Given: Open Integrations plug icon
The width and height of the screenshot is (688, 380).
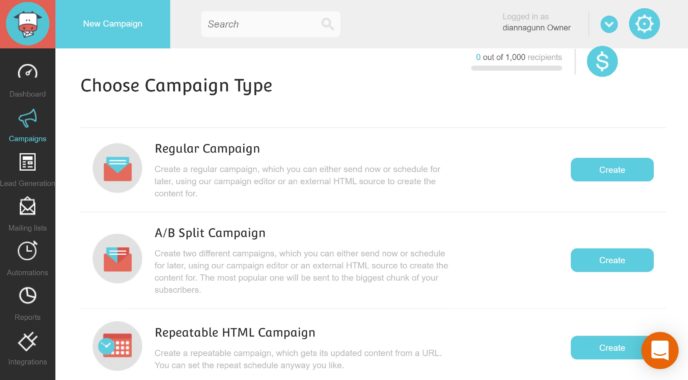Looking at the screenshot, I should (x=27, y=341).
